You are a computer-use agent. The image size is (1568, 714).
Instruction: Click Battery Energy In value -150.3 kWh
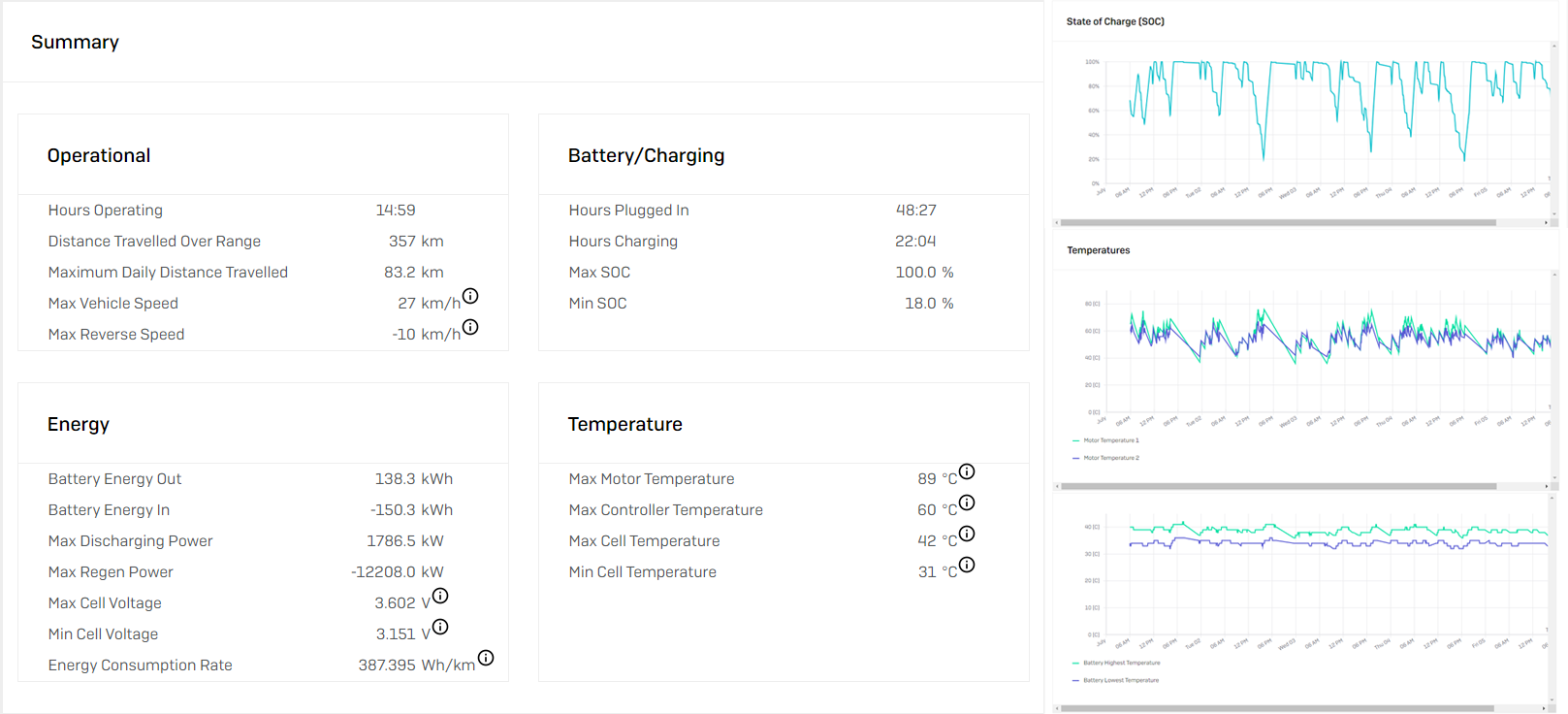pyautogui.click(x=411, y=510)
